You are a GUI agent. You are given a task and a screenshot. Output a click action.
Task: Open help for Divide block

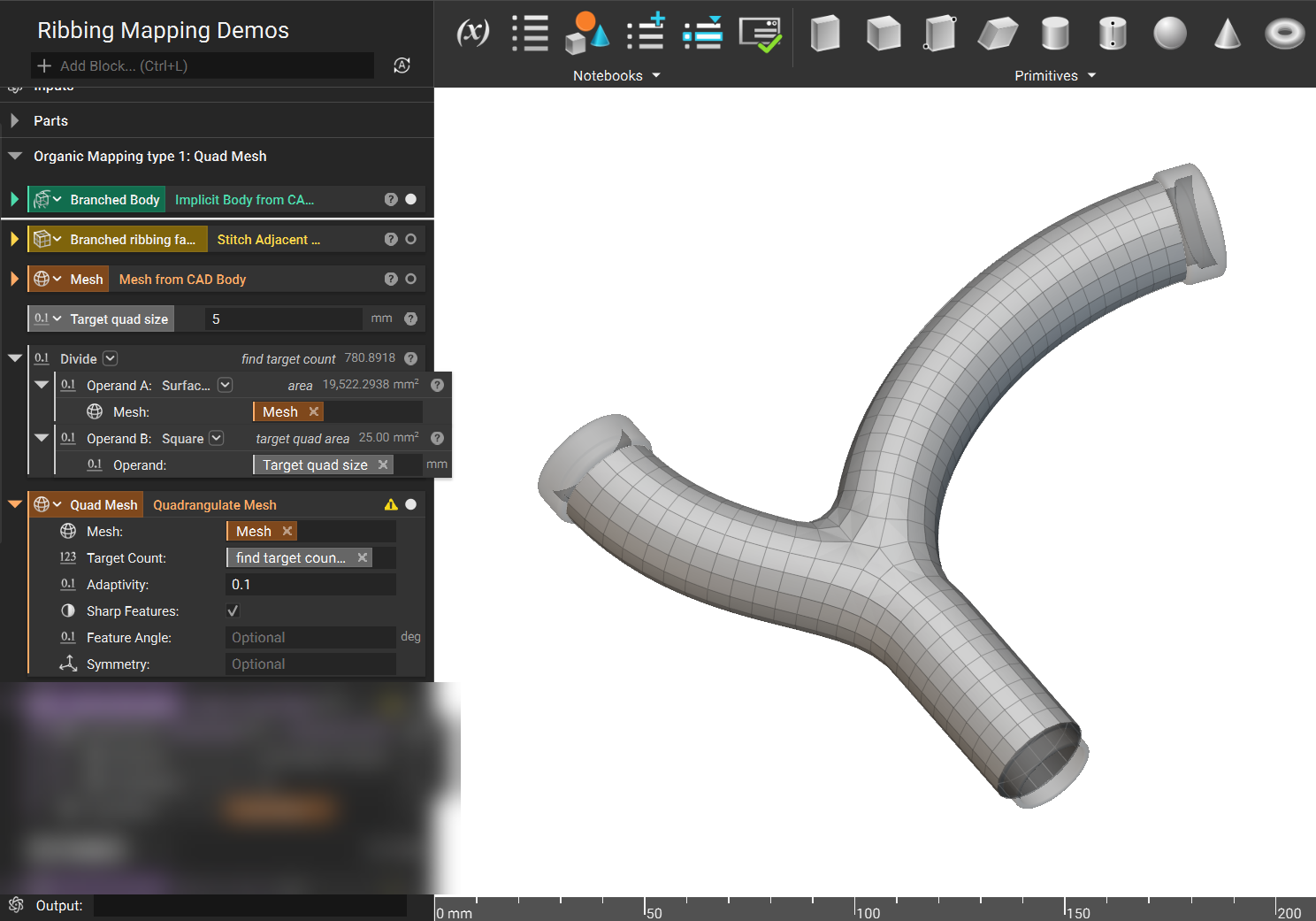(x=410, y=358)
